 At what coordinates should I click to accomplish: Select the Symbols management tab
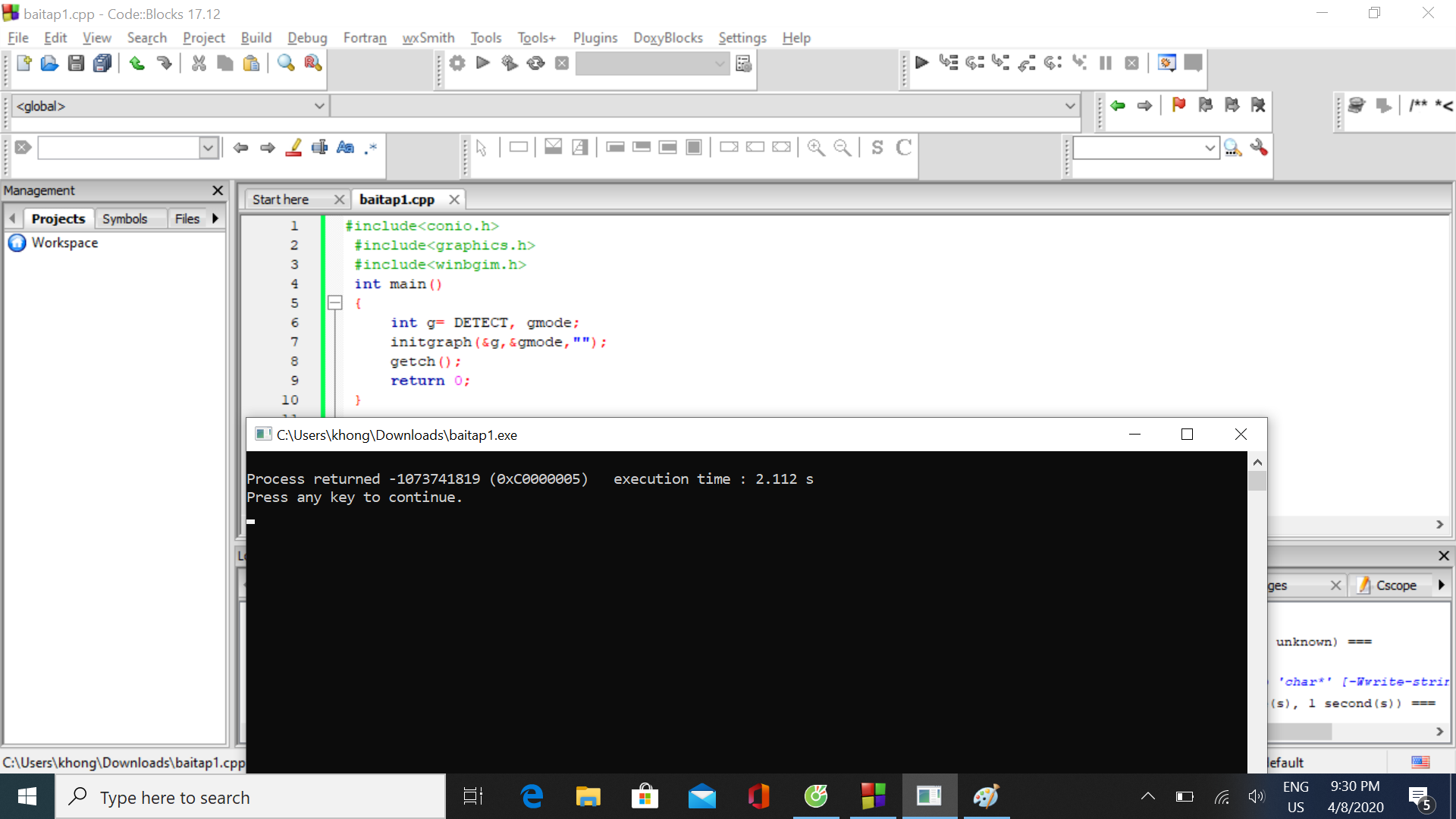[124, 218]
